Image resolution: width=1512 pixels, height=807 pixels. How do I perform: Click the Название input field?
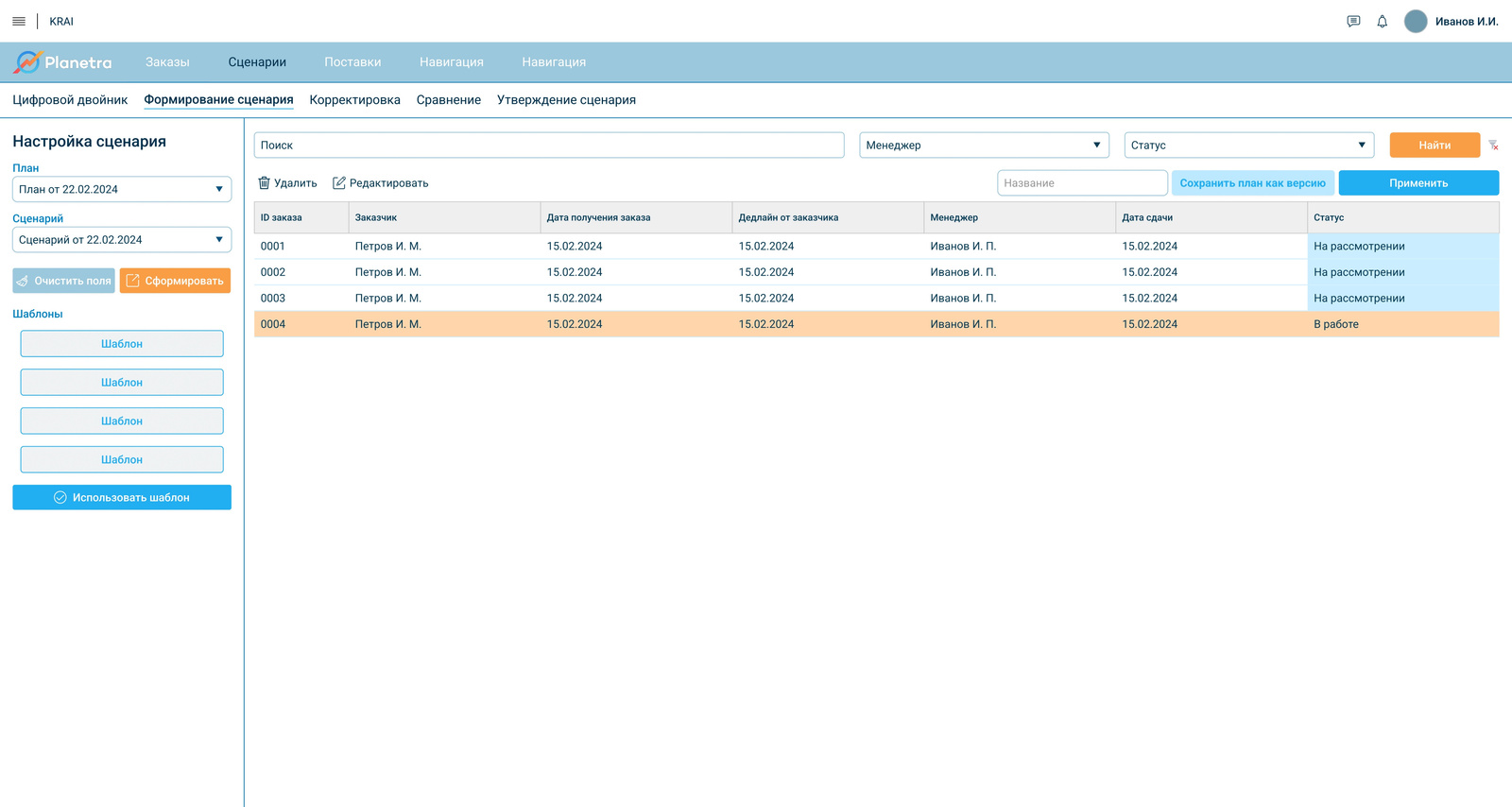(x=1082, y=183)
